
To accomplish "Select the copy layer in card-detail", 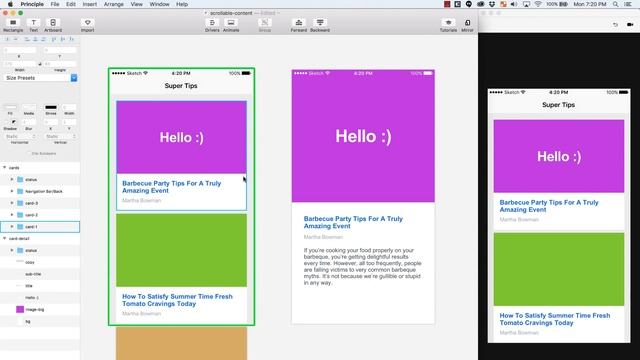I will (40, 262).
